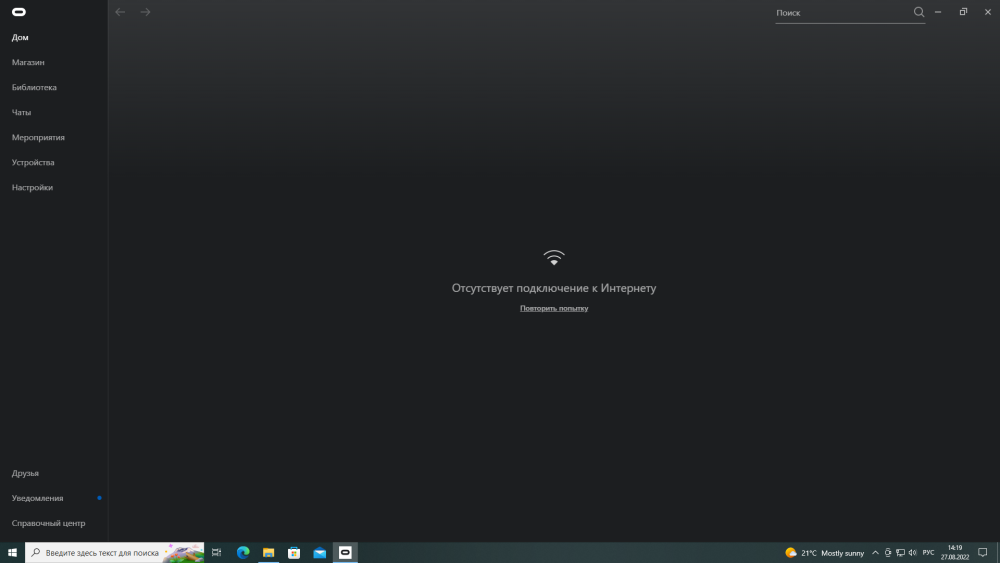The height and width of the screenshot is (563, 1000).
Task: Close the Oculus window
Action: pyautogui.click(x=987, y=12)
